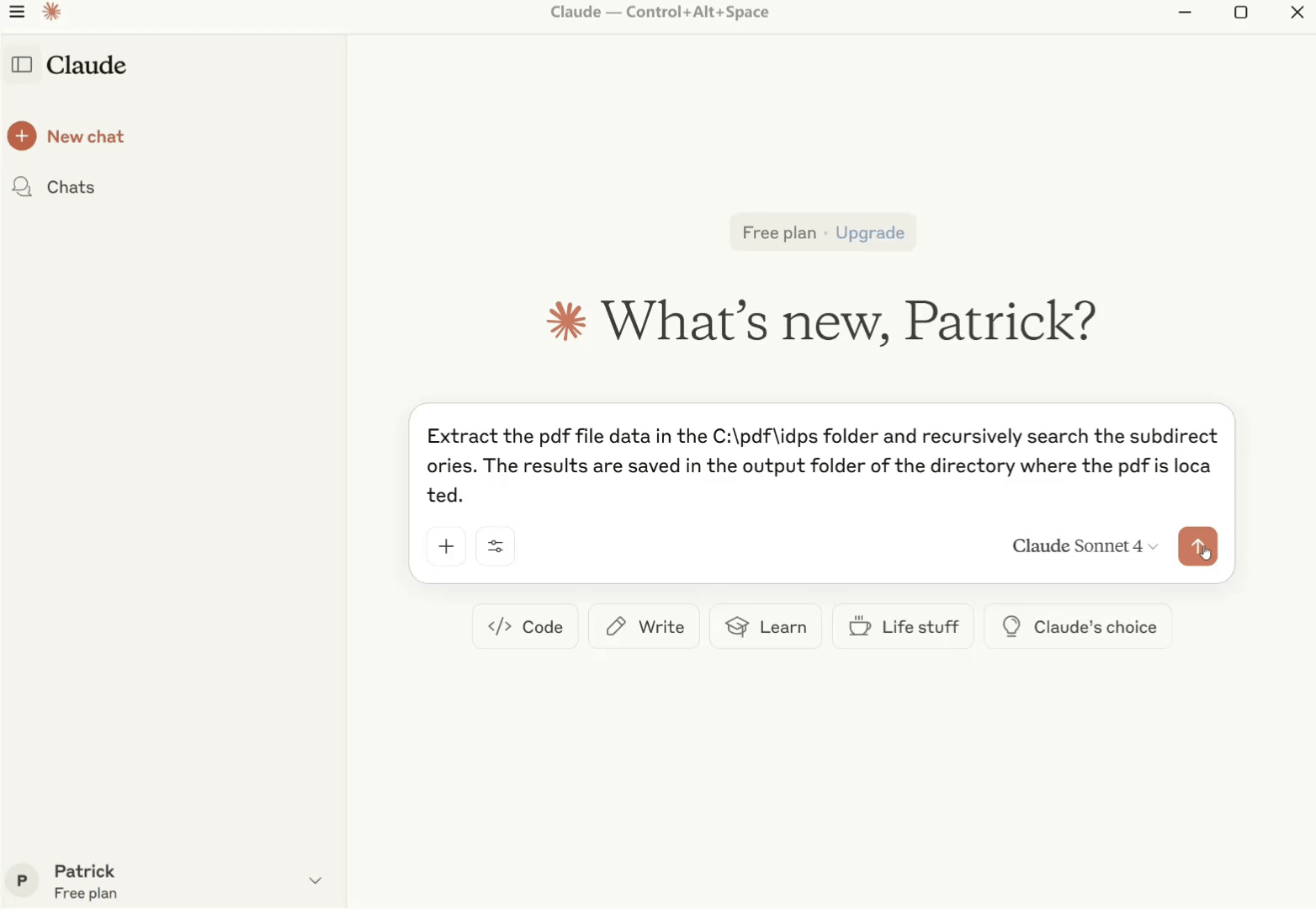Select the Claude's choice suggestion chip
Viewport: 1316px width, 909px height.
coord(1078,627)
